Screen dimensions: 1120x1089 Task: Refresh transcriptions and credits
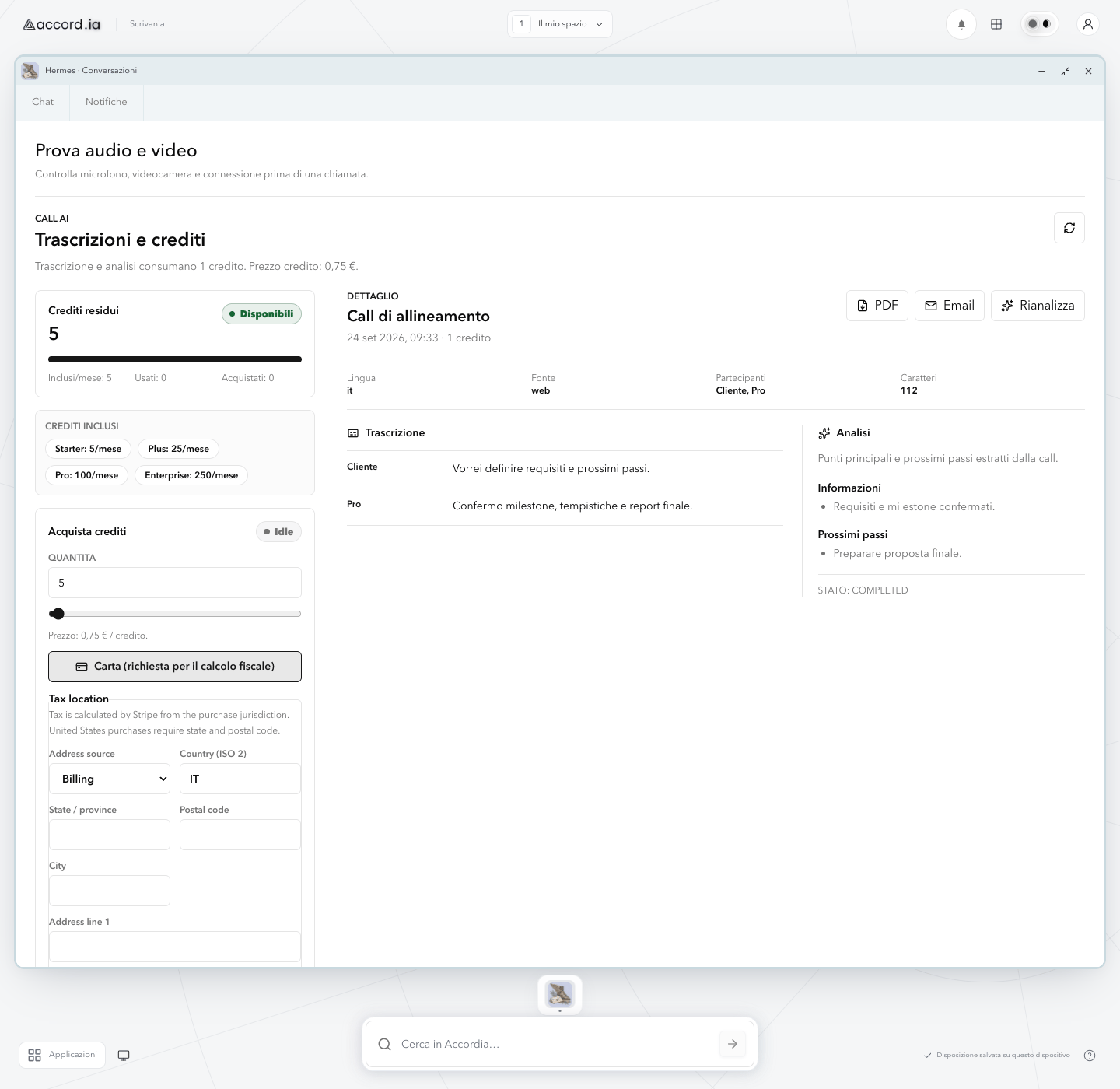tap(1069, 228)
